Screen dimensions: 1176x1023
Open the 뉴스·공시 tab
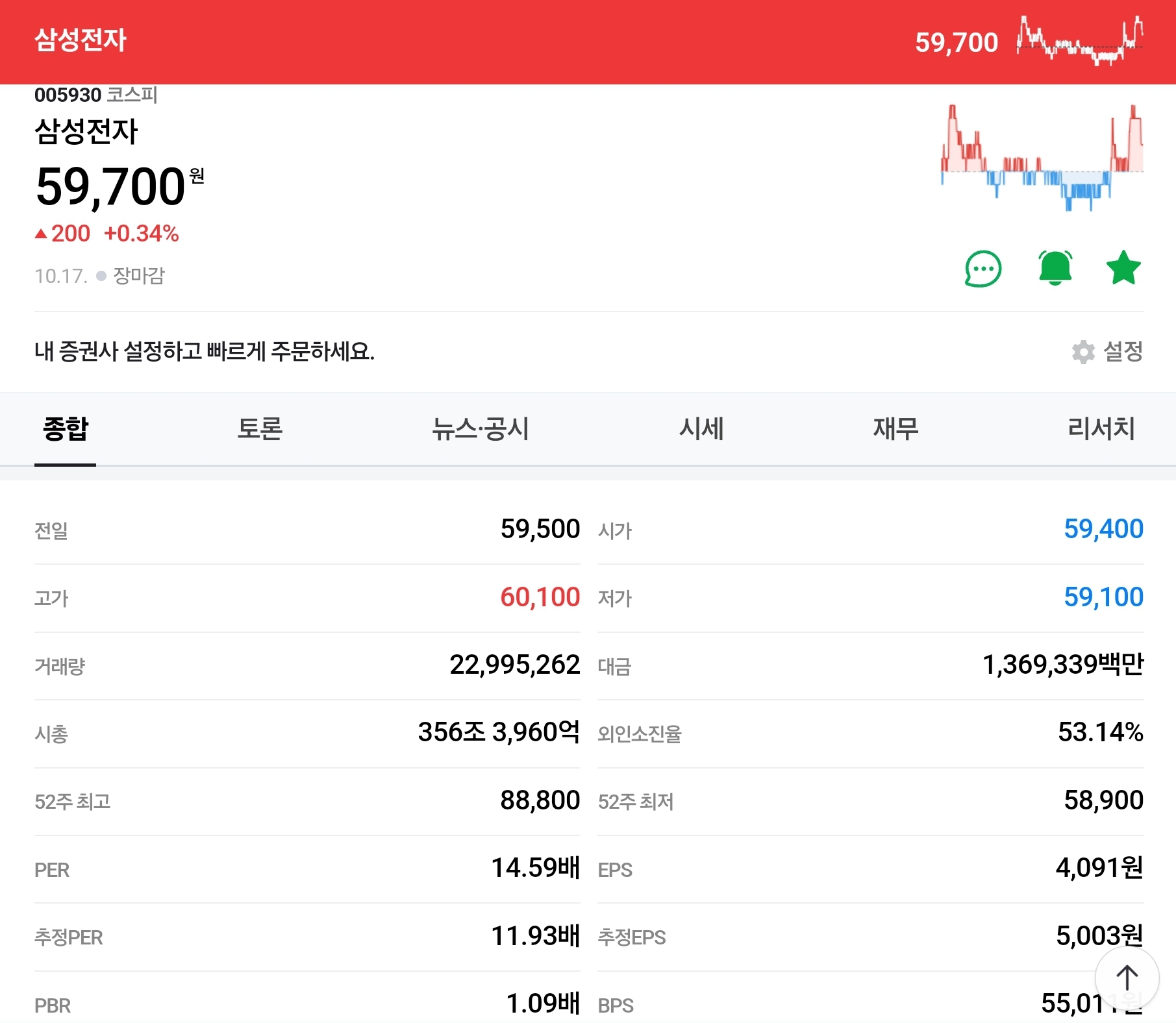click(x=481, y=429)
